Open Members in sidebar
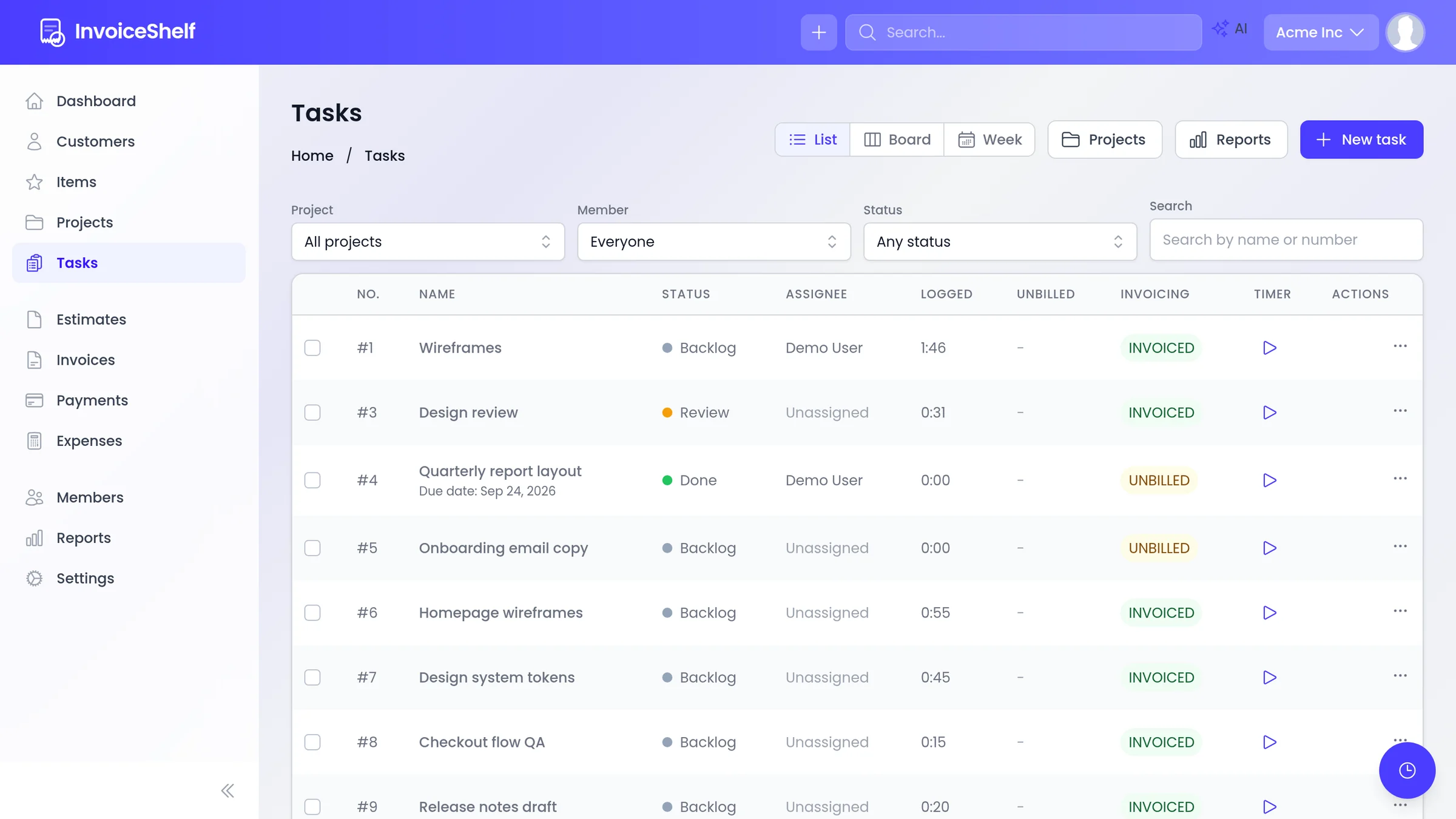 tap(129, 497)
